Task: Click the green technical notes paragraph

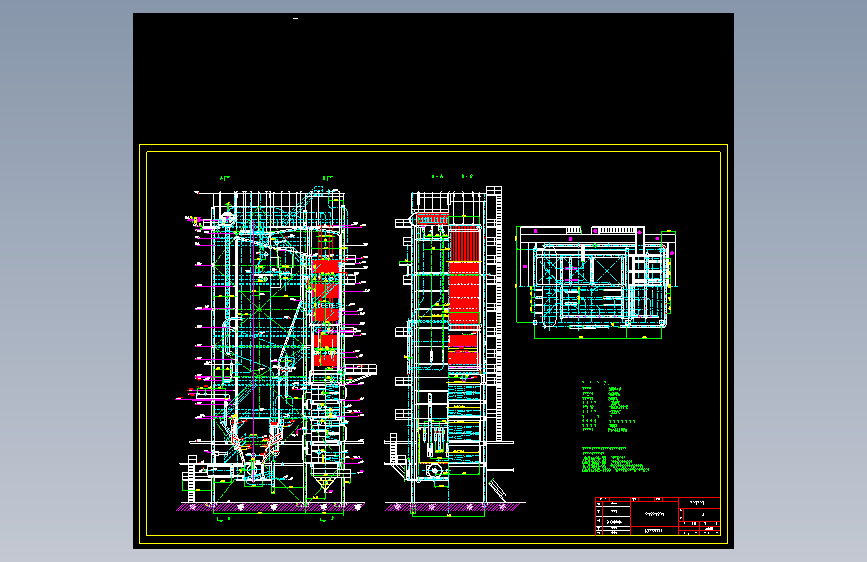Action: coord(615,459)
